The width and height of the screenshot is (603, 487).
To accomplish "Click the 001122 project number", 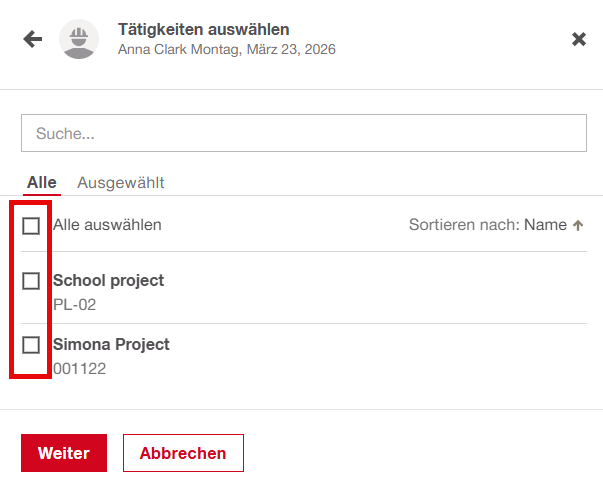I will [79, 368].
